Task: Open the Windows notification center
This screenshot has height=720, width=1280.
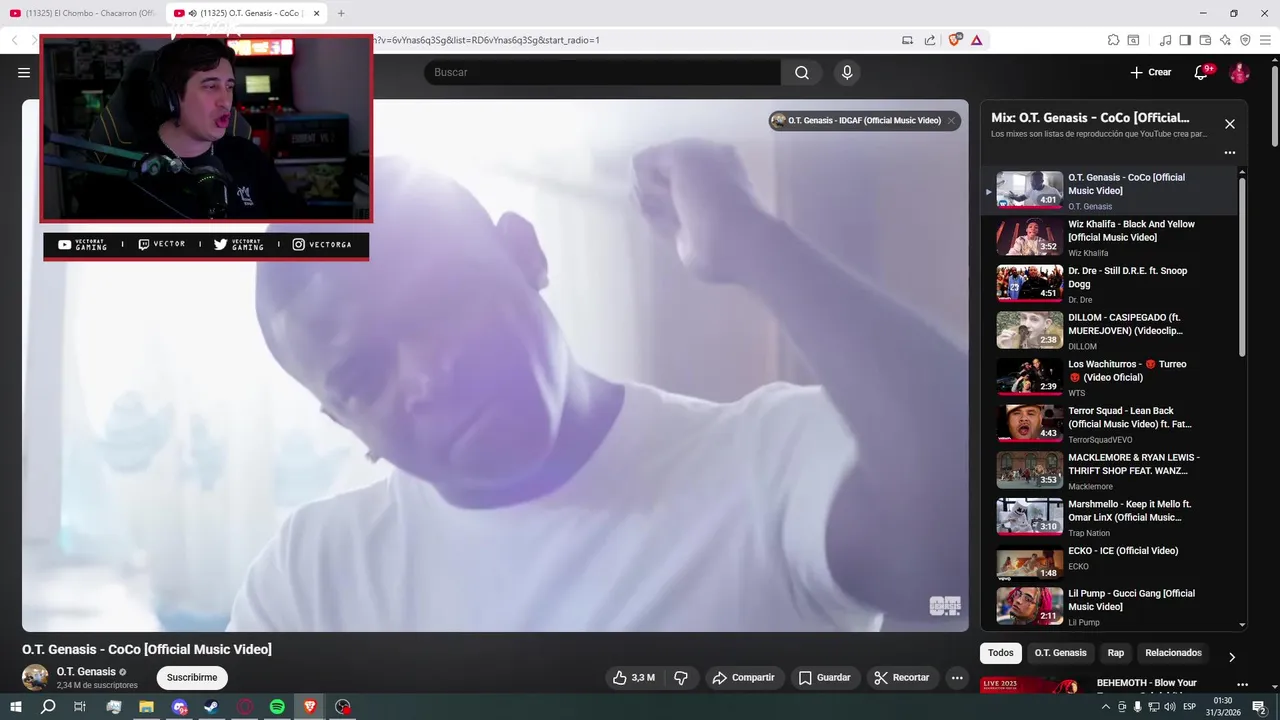Action: pos(1259,707)
